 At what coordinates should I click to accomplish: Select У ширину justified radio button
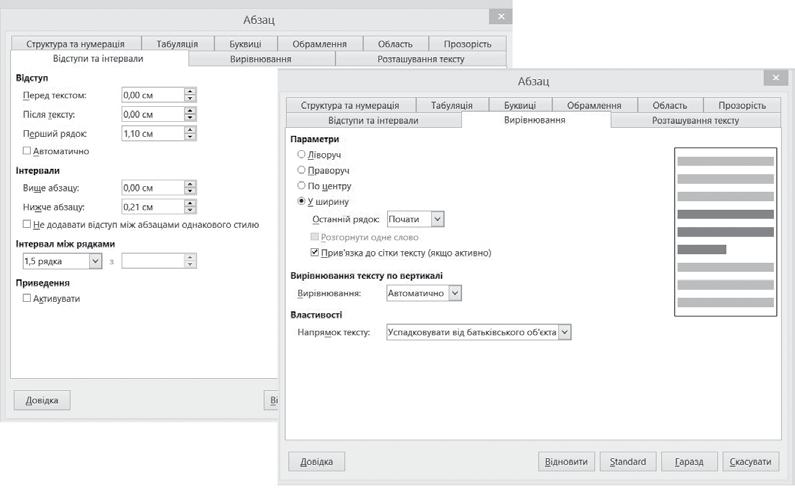pos(301,201)
